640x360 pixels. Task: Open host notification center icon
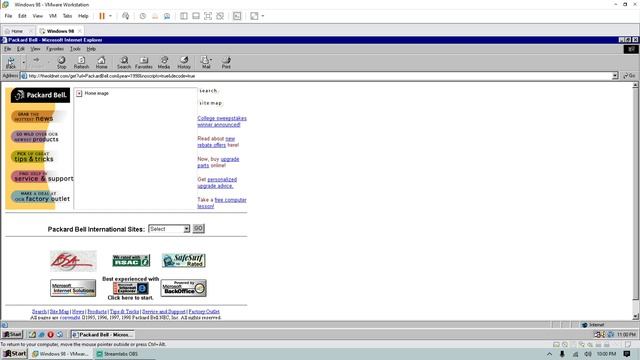(x=627, y=354)
